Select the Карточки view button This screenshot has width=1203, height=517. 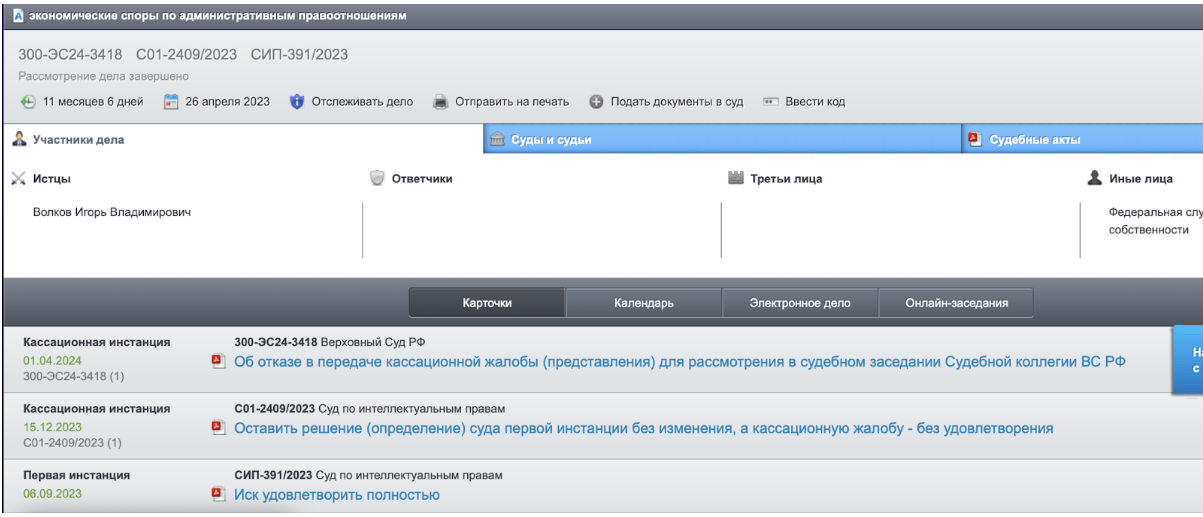[x=487, y=303]
